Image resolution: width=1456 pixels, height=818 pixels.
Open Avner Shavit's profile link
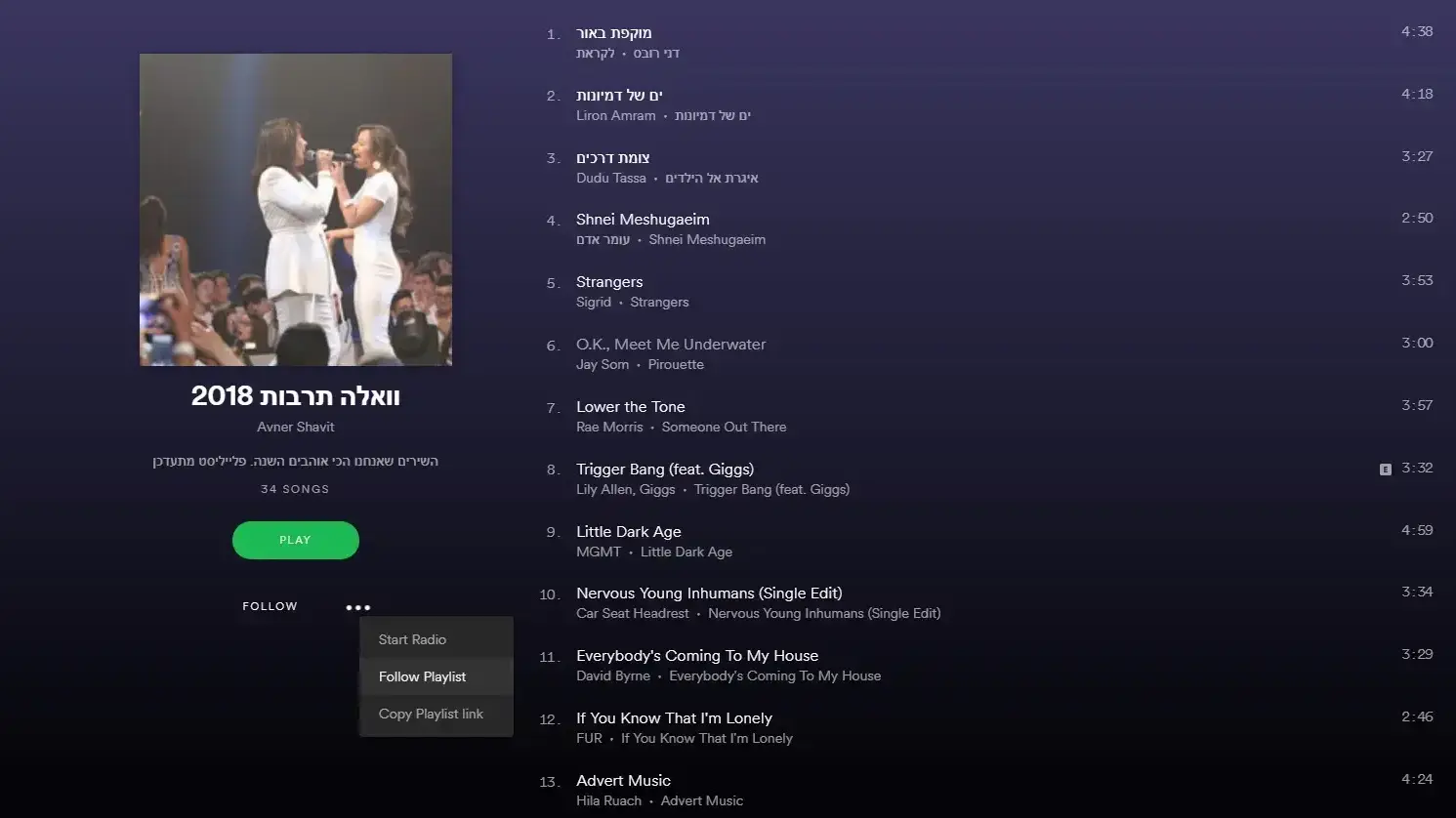click(295, 427)
